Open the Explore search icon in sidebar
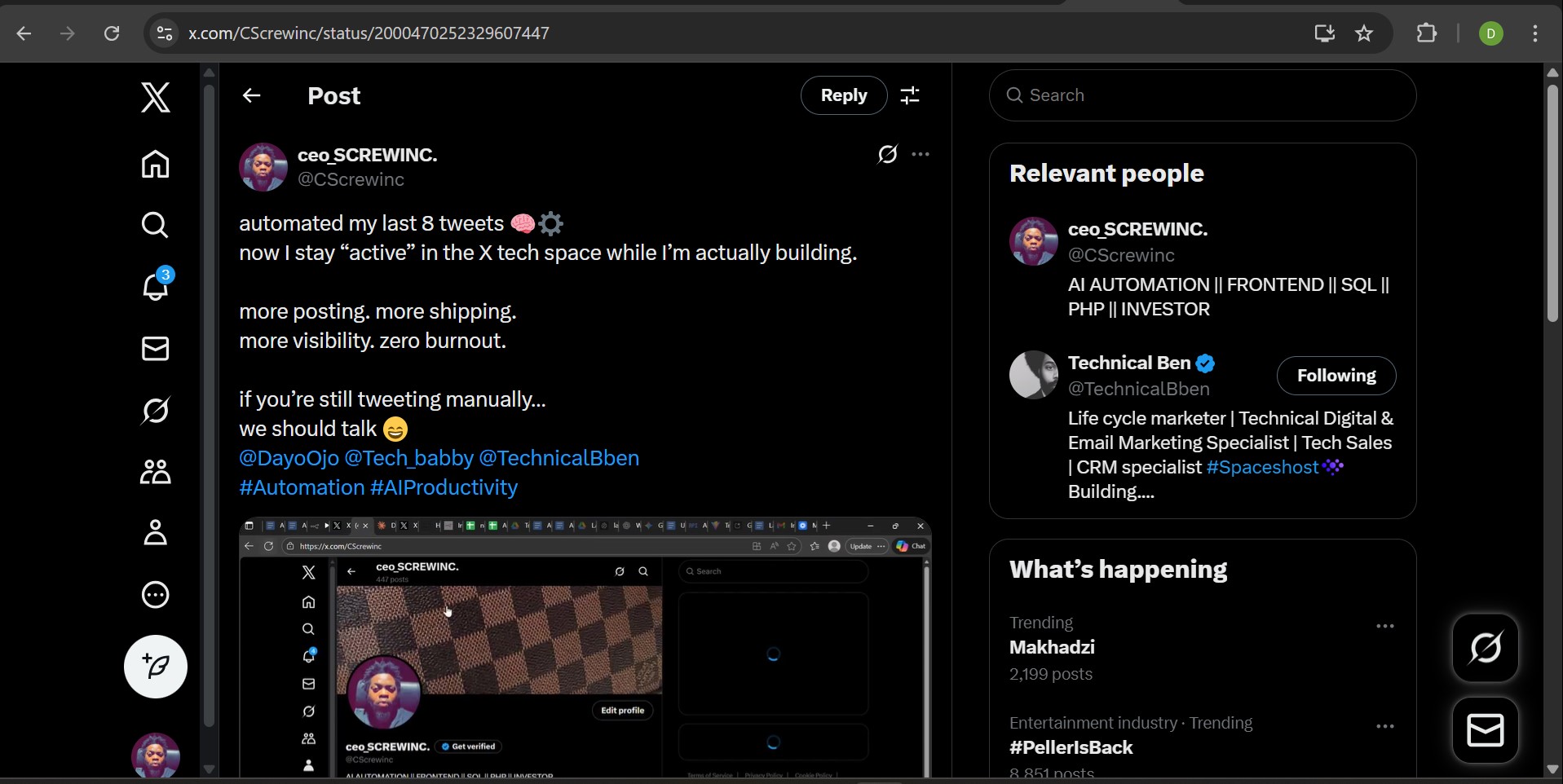The width and height of the screenshot is (1563, 784). coord(155,225)
